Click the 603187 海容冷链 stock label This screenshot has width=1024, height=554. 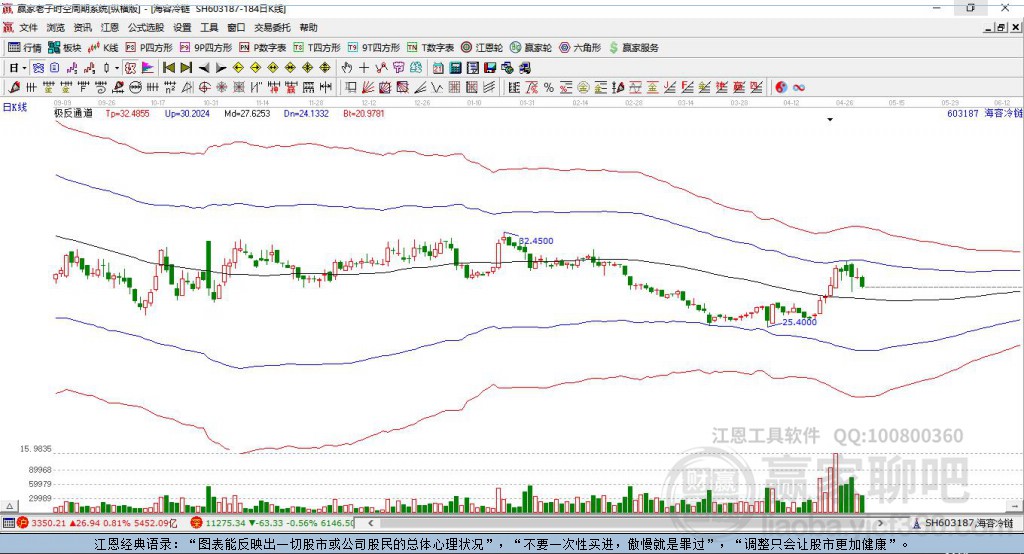[x=984, y=113]
